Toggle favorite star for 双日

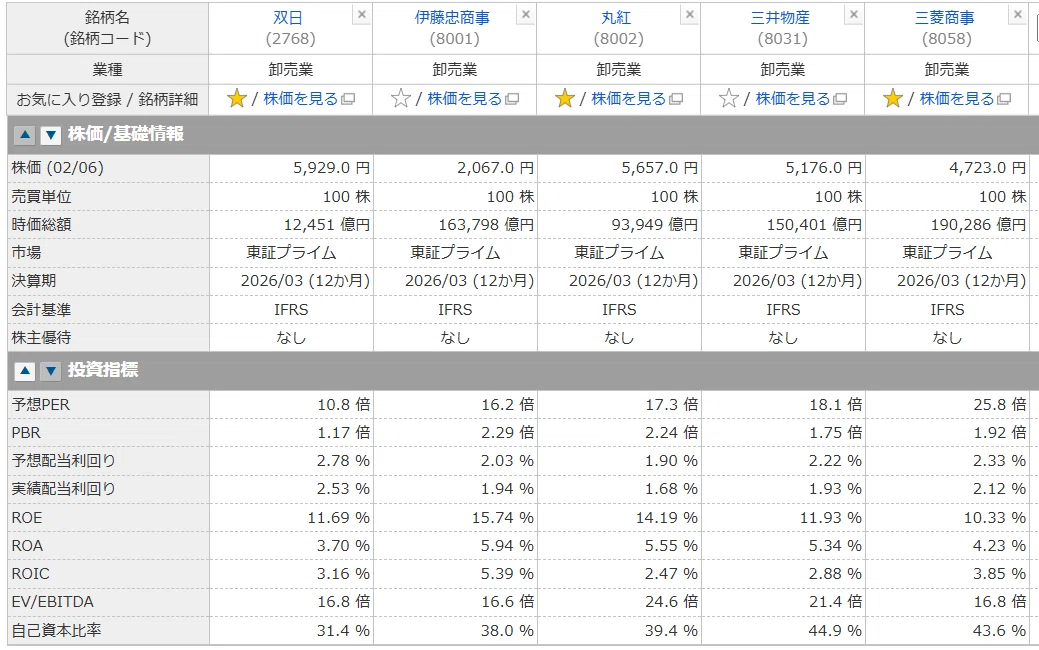pyautogui.click(x=237, y=99)
